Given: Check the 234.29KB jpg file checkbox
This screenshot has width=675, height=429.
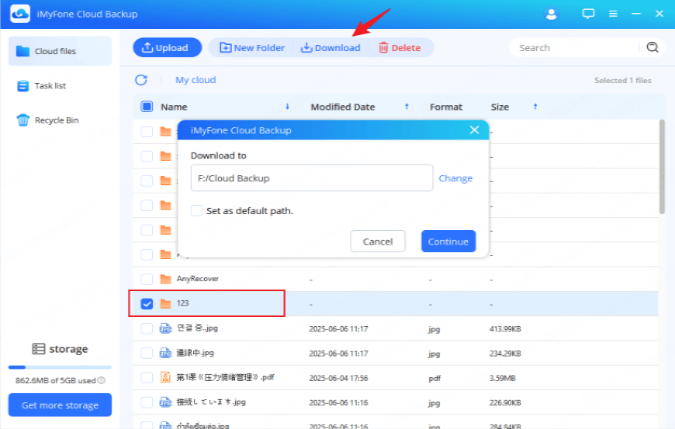Looking at the screenshot, I should [x=147, y=353].
